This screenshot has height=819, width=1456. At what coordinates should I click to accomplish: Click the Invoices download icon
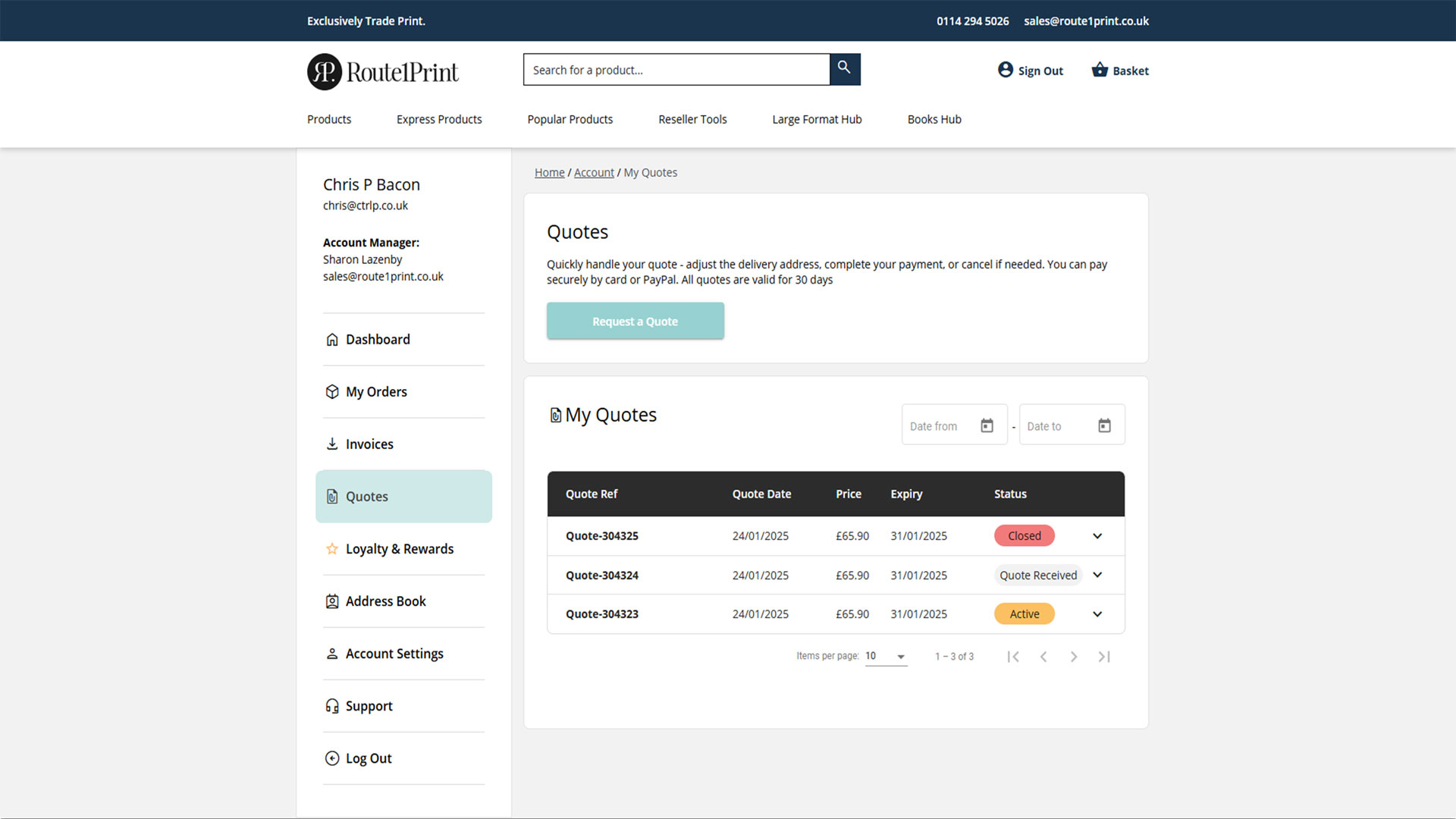point(332,444)
